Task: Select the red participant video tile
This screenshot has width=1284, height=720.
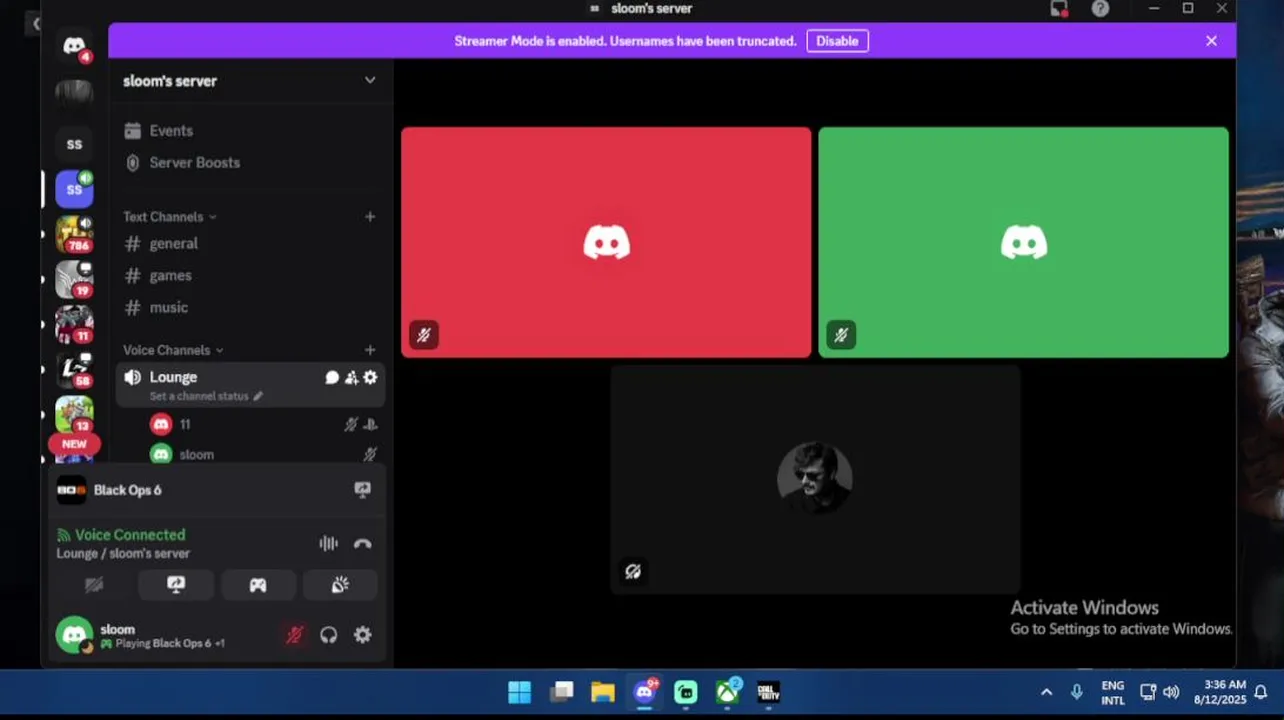Action: [606, 242]
